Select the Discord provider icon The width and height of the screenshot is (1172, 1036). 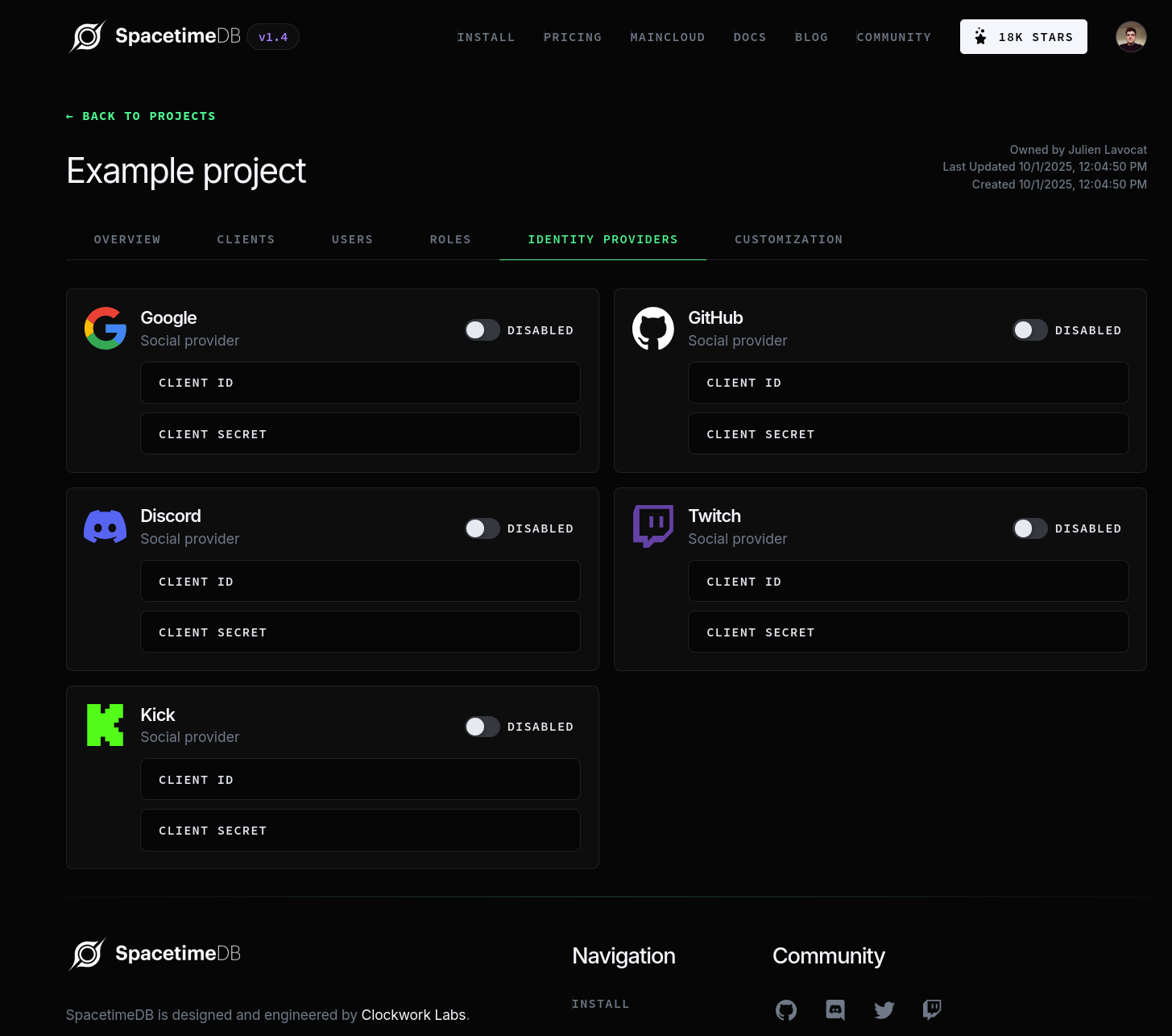pyautogui.click(x=105, y=526)
